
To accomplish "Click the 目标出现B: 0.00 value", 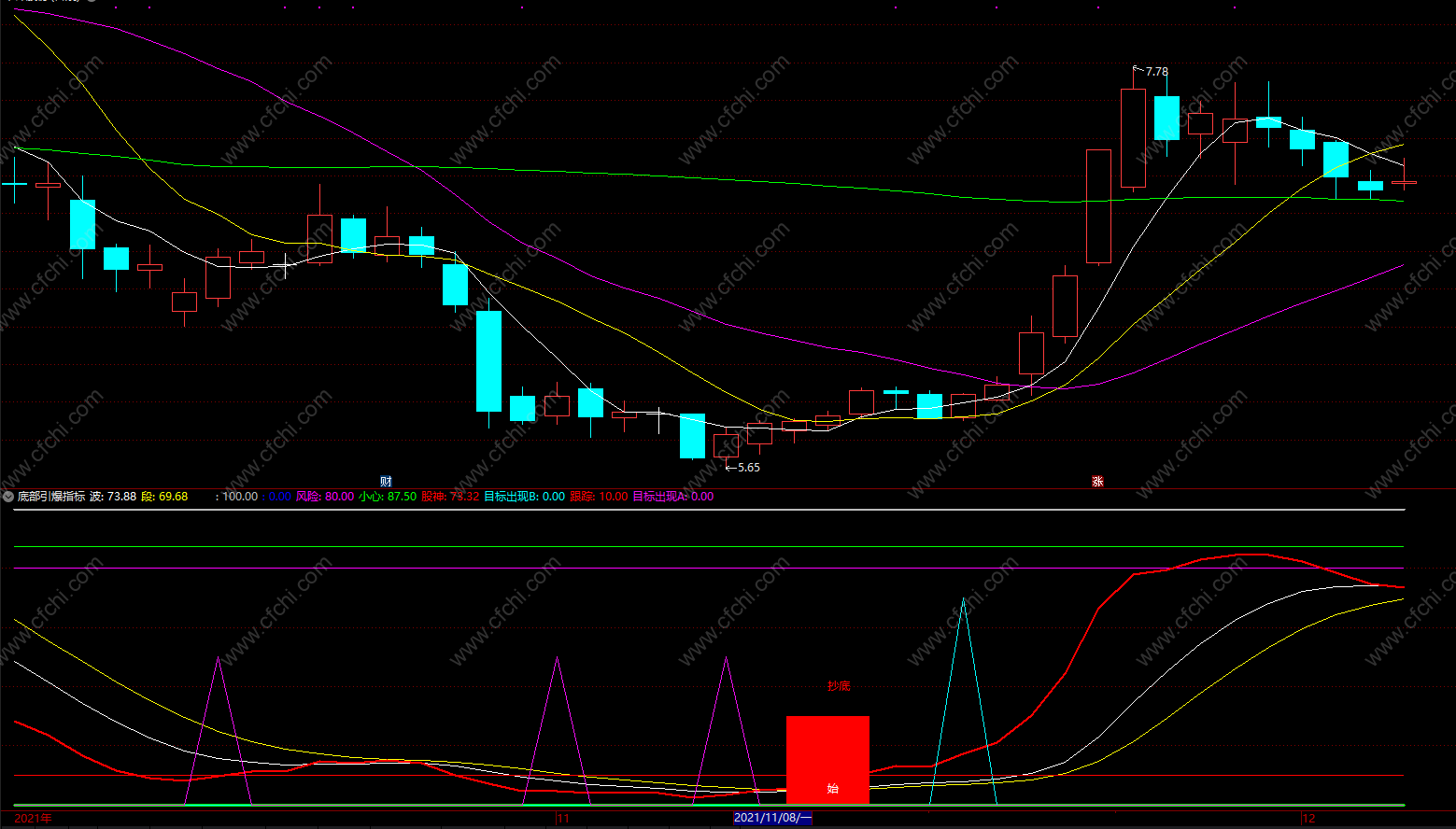I will tap(524, 497).
